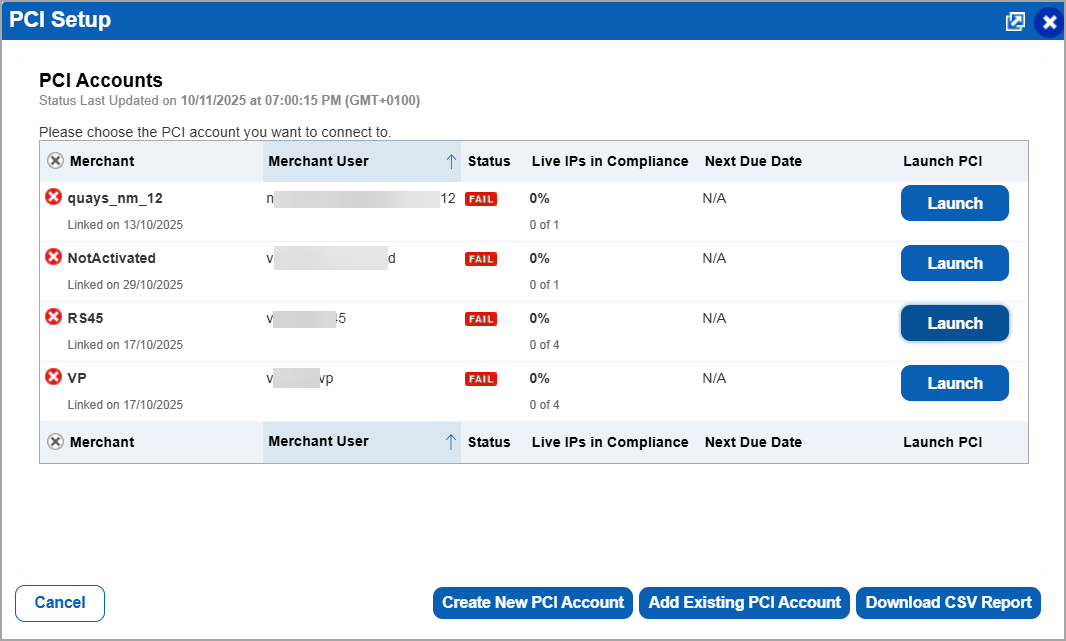This screenshot has height=641, width=1066.
Task: Select the FAIL status badge for NotActivated
Action: click(x=481, y=258)
